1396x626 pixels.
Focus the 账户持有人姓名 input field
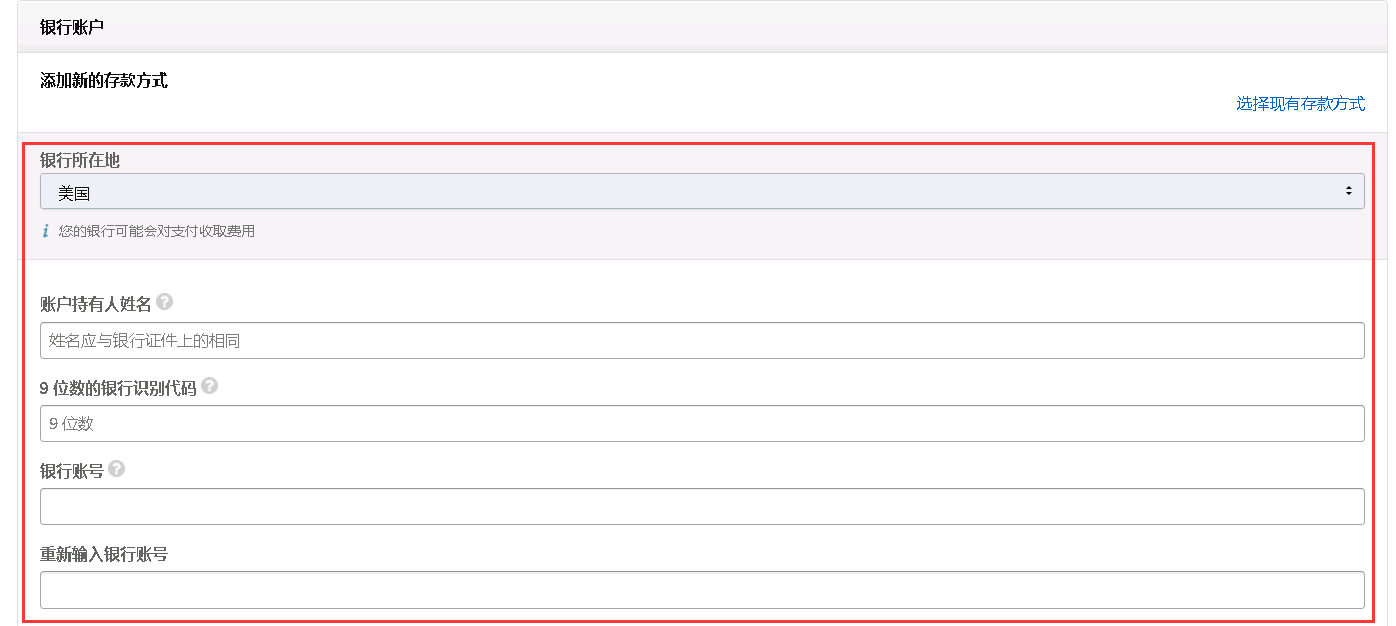tap(701, 341)
